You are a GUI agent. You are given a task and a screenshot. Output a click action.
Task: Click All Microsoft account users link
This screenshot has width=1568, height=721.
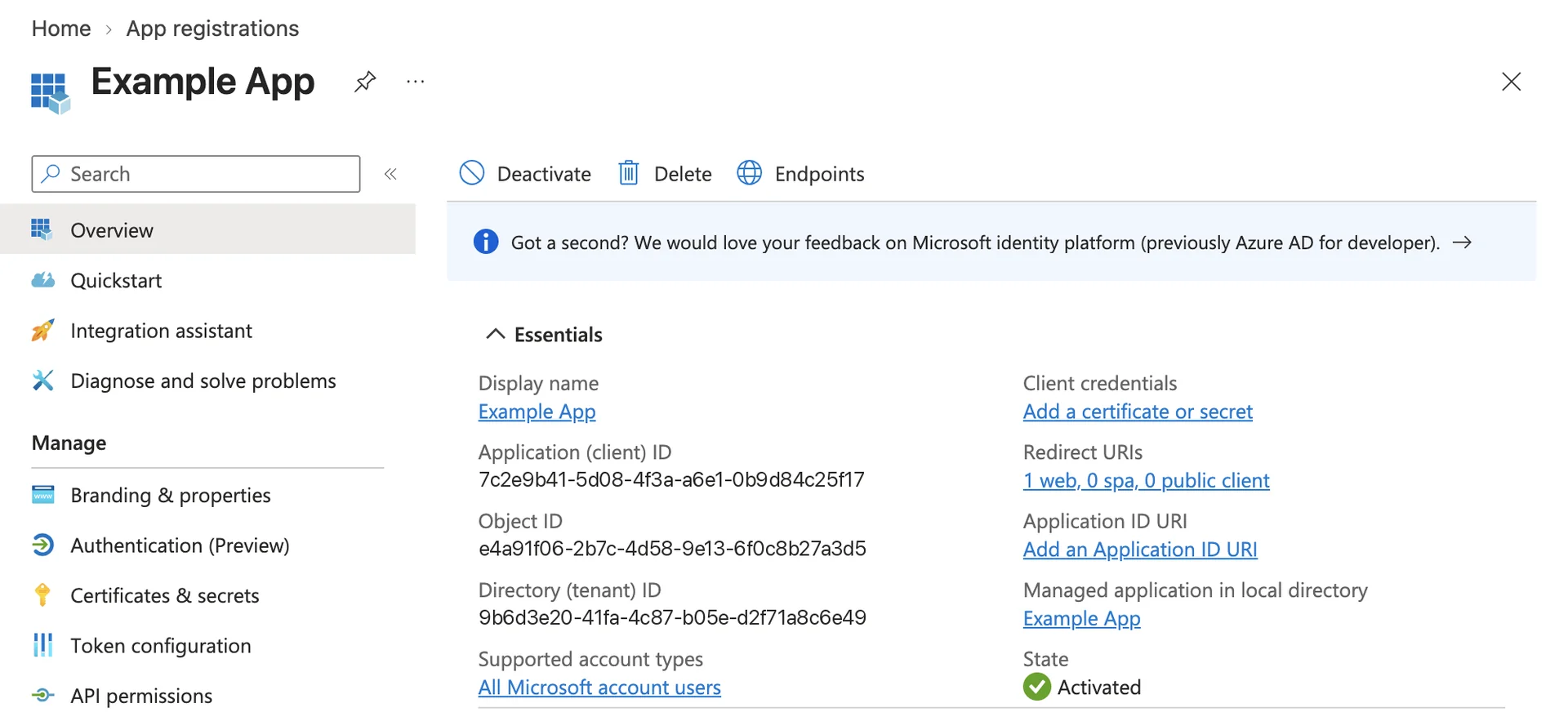[x=599, y=688]
